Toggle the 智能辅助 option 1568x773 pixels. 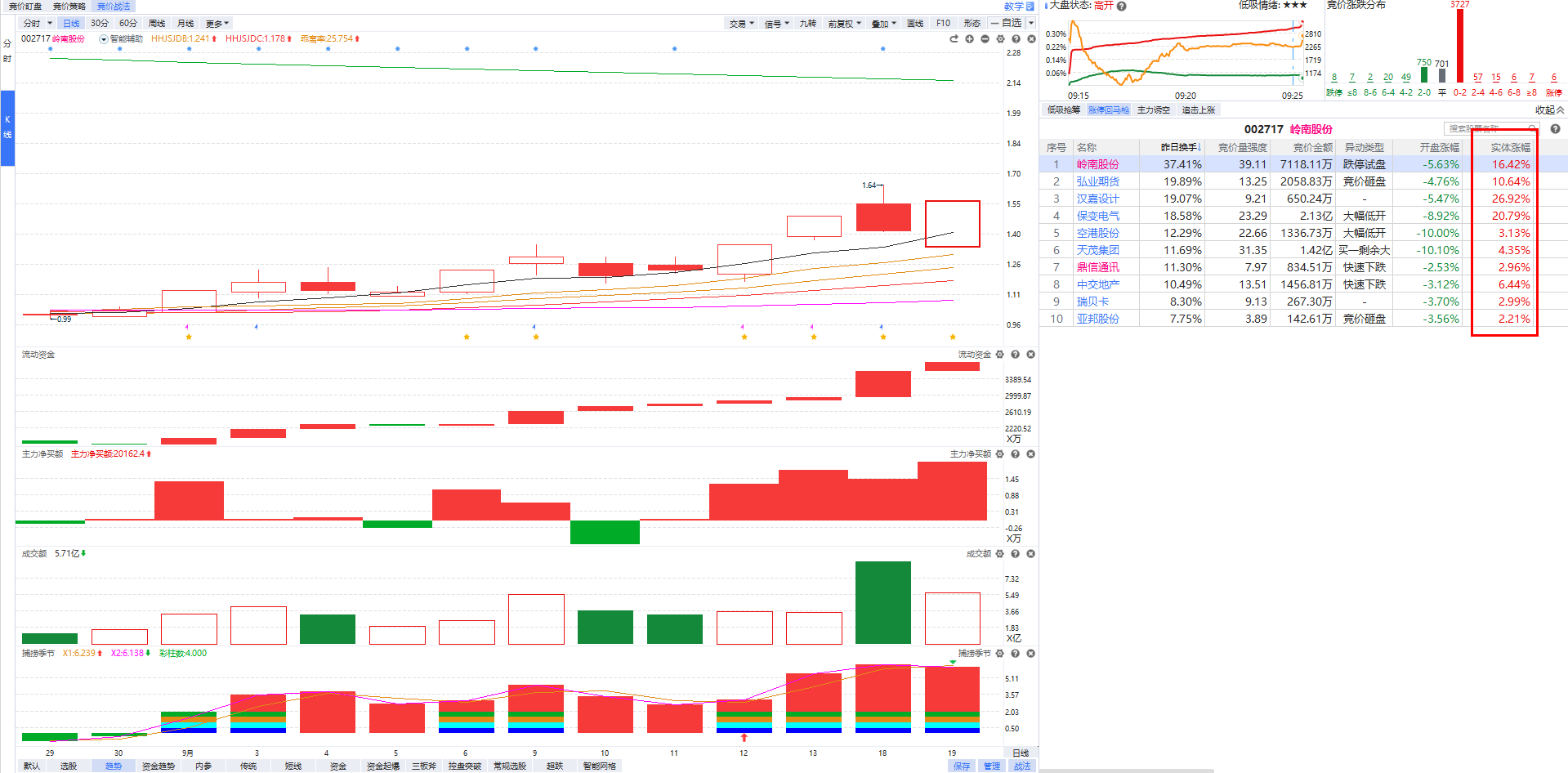121,39
